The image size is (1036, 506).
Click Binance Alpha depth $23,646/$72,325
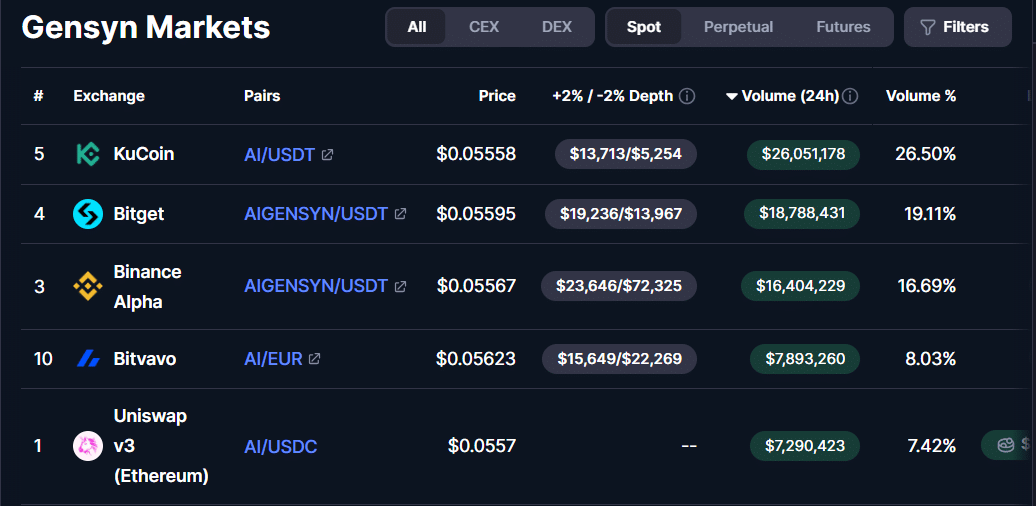(x=619, y=287)
